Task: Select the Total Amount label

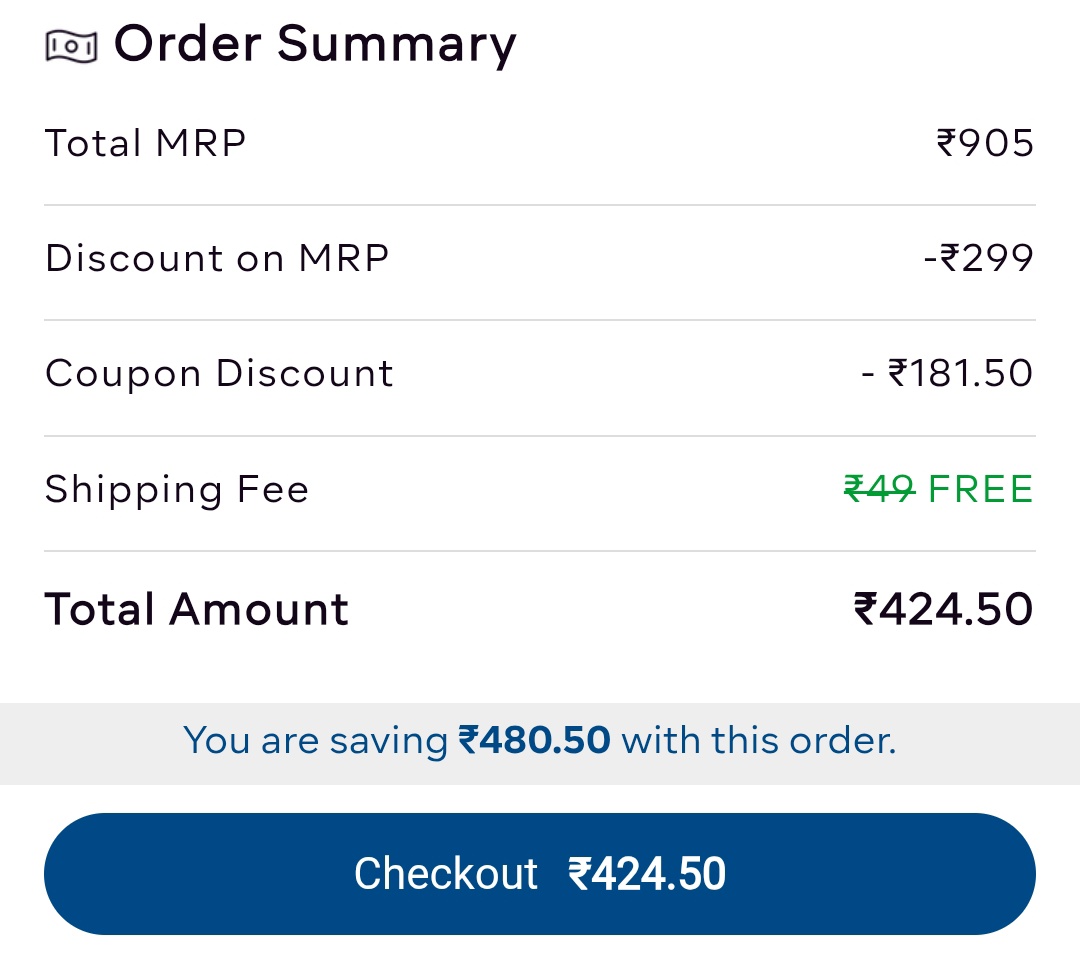Action: tap(197, 609)
